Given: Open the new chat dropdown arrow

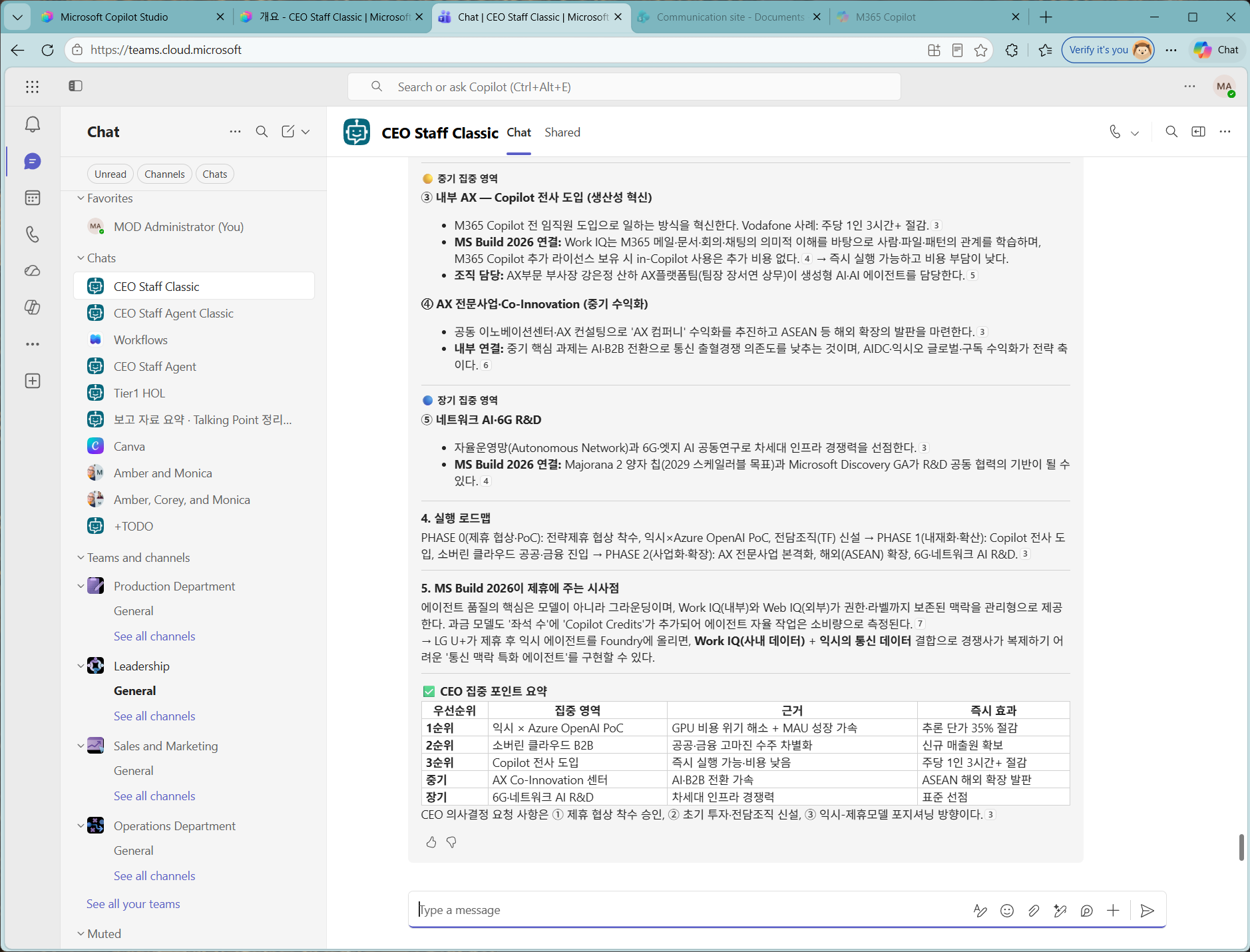Looking at the screenshot, I should [x=306, y=132].
